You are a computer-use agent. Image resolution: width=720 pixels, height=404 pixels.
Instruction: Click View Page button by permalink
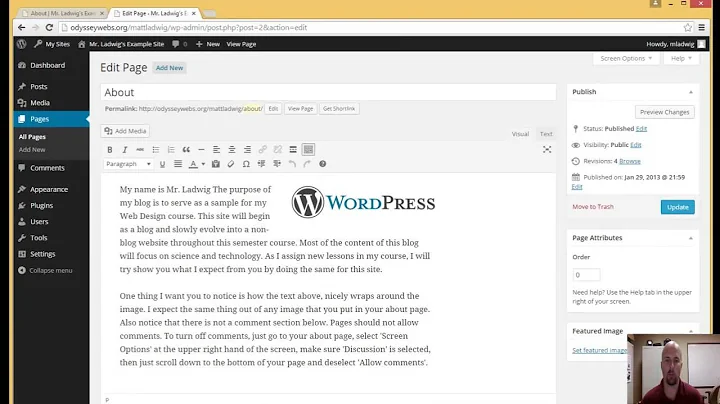300,109
